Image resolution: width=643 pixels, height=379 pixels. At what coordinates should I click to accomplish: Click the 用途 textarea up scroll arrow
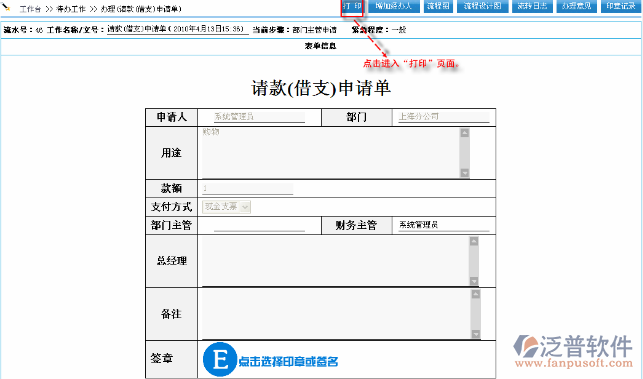[464, 133]
